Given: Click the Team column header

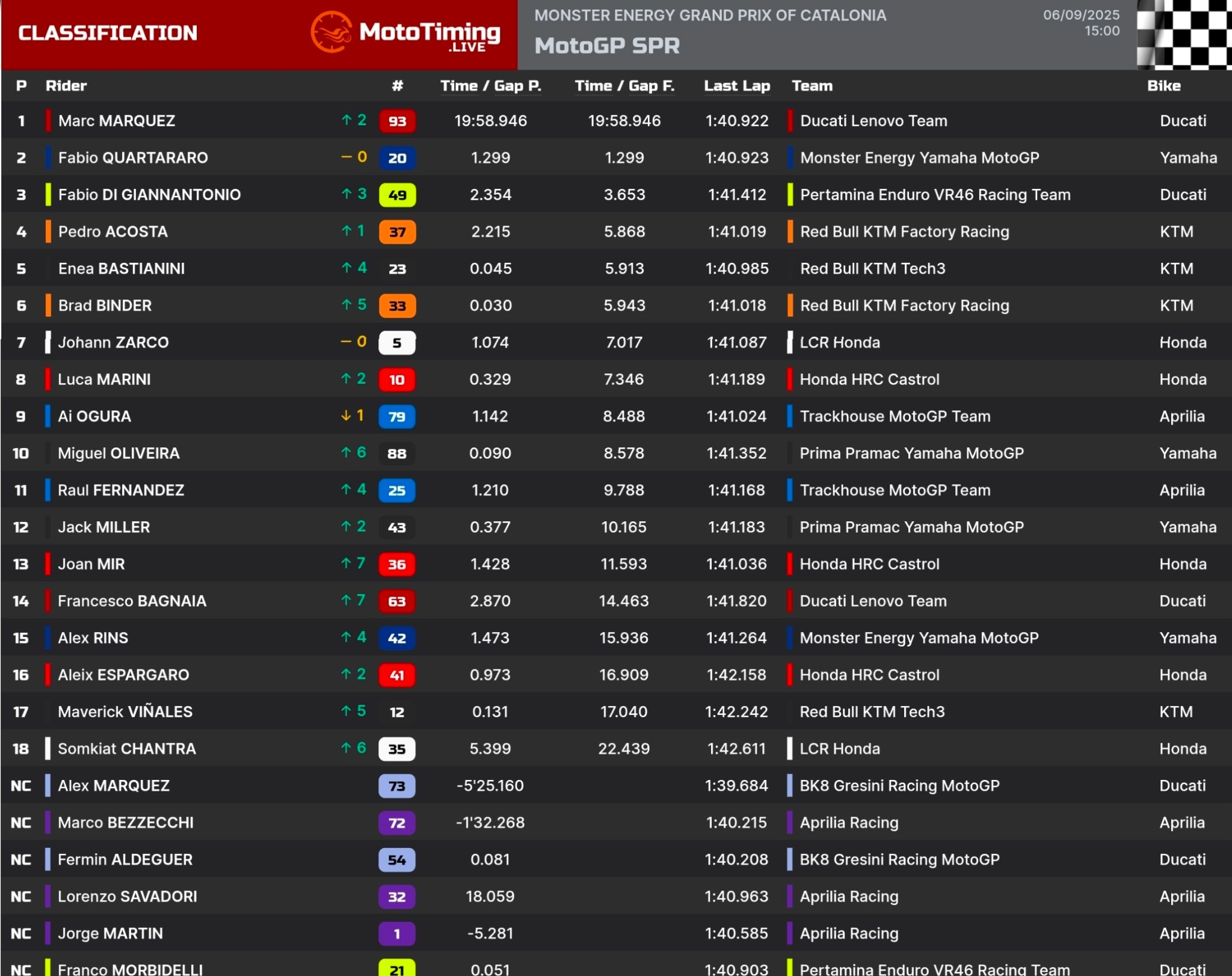Looking at the screenshot, I should 812,86.
